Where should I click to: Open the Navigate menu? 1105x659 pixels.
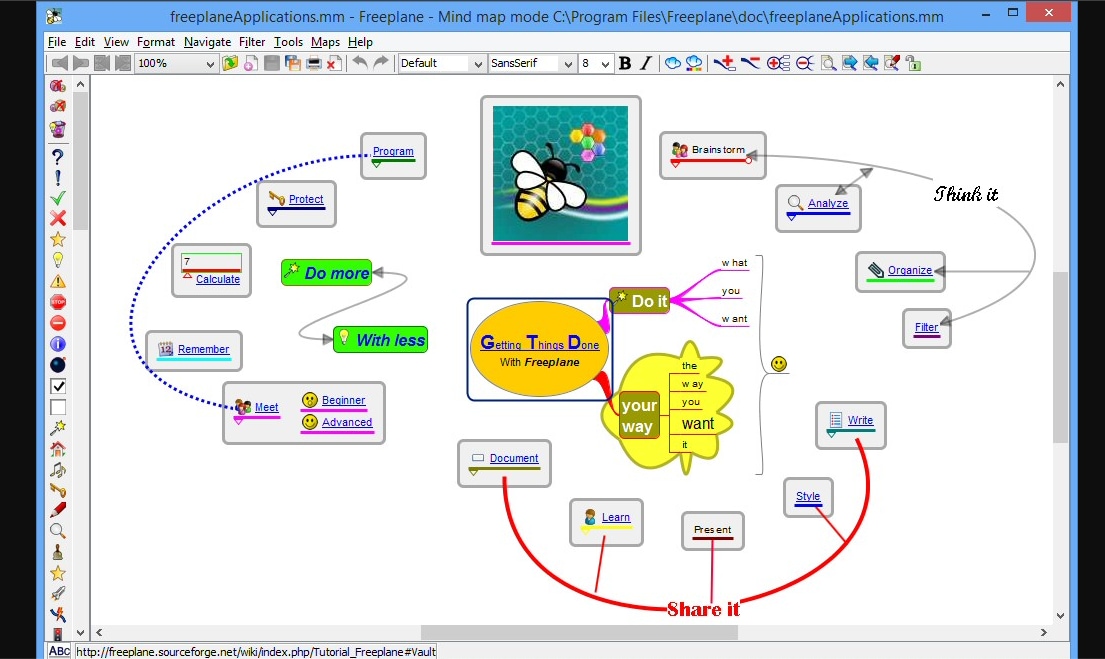pyautogui.click(x=207, y=42)
